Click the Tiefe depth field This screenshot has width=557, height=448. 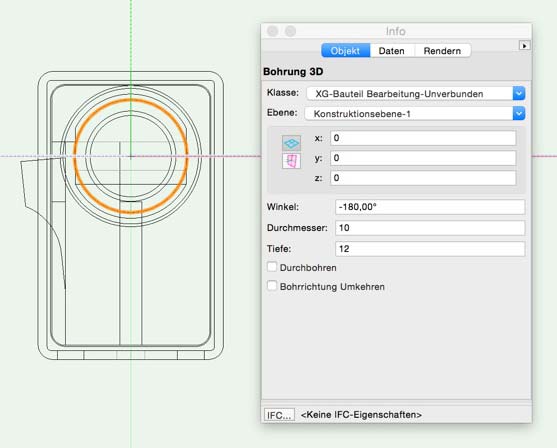click(x=430, y=249)
